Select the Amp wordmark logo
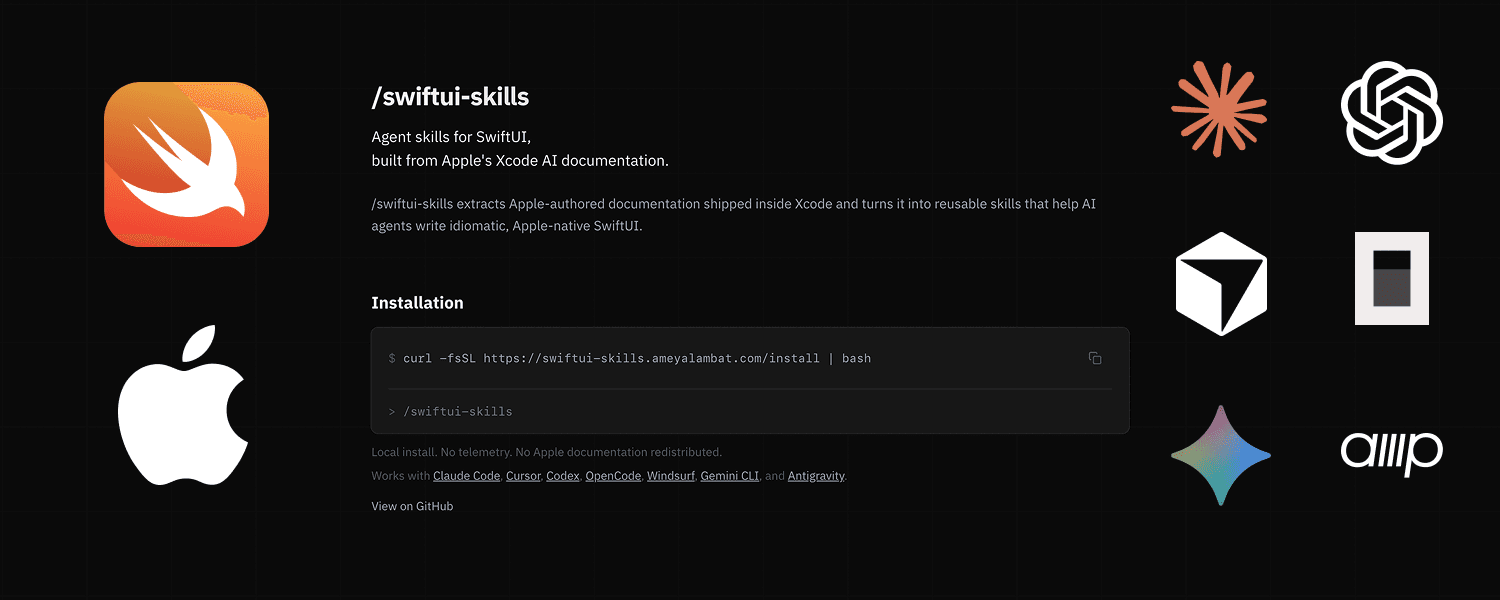Image resolution: width=1500 pixels, height=600 pixels. point(1391,453)
